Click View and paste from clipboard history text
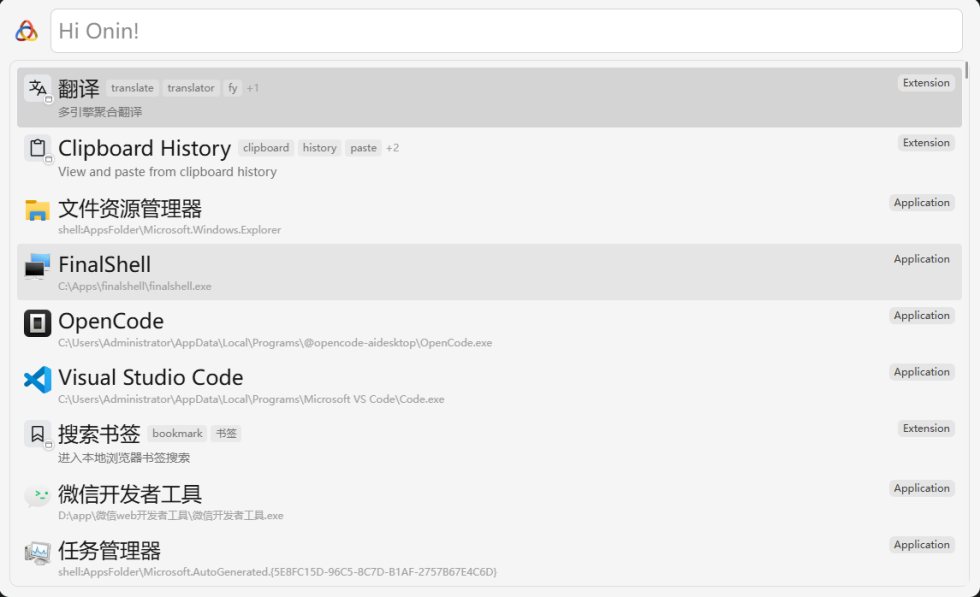The height and width of the screenshot is (597, 980). (x=168, y=171)
